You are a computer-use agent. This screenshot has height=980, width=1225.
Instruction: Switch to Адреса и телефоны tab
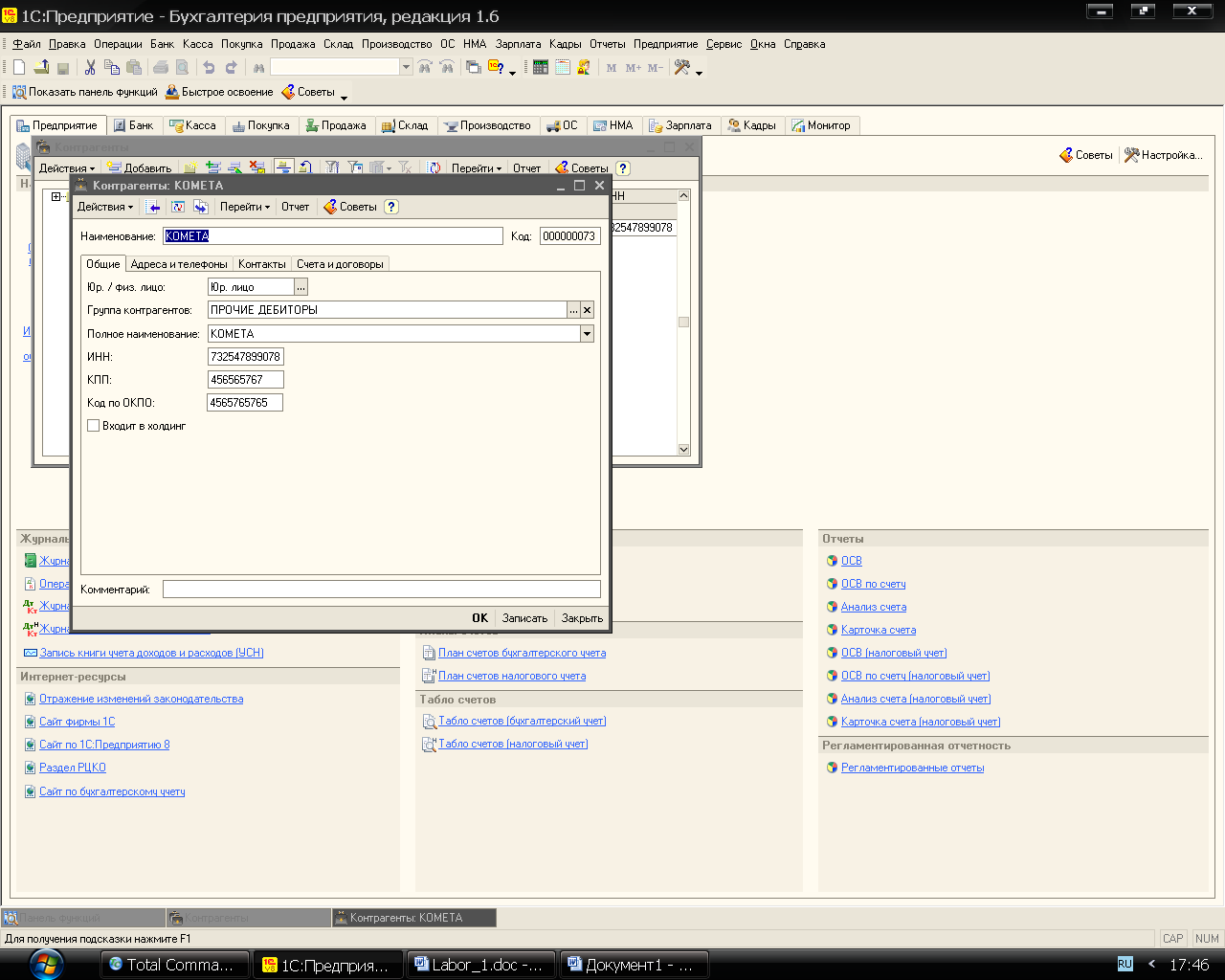point(179,264)
